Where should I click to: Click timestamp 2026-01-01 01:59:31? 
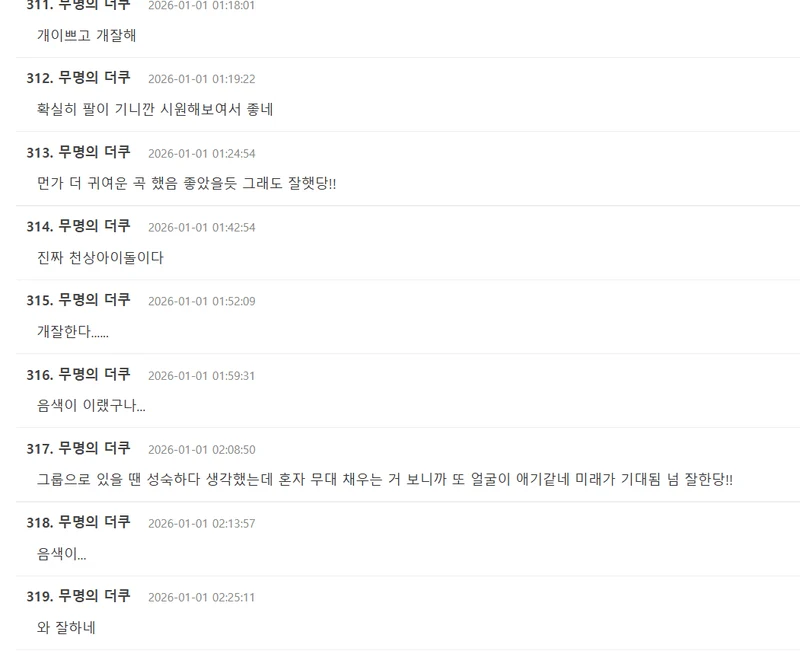click(x=202, y=376)
